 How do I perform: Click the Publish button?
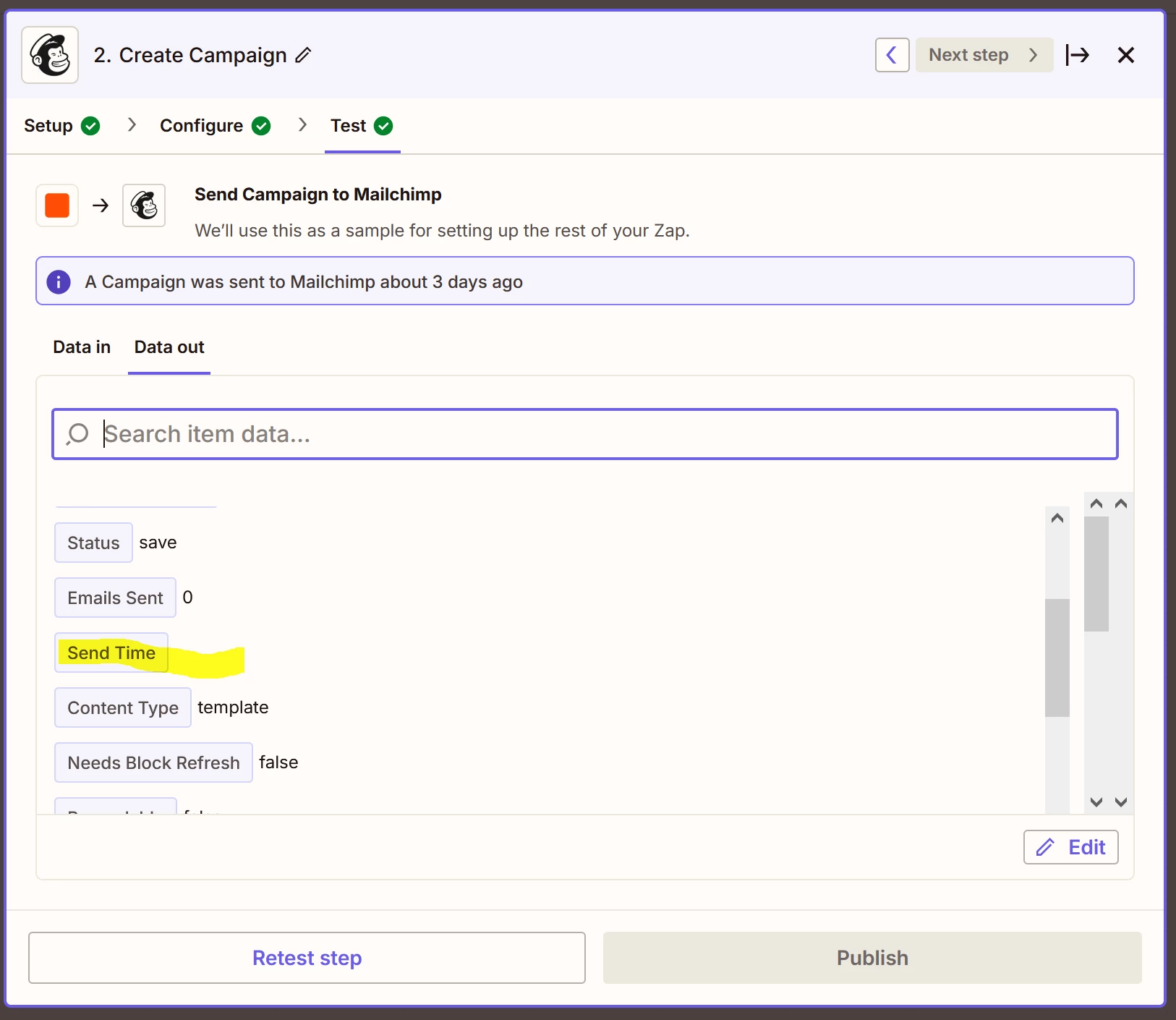point(872,958)
